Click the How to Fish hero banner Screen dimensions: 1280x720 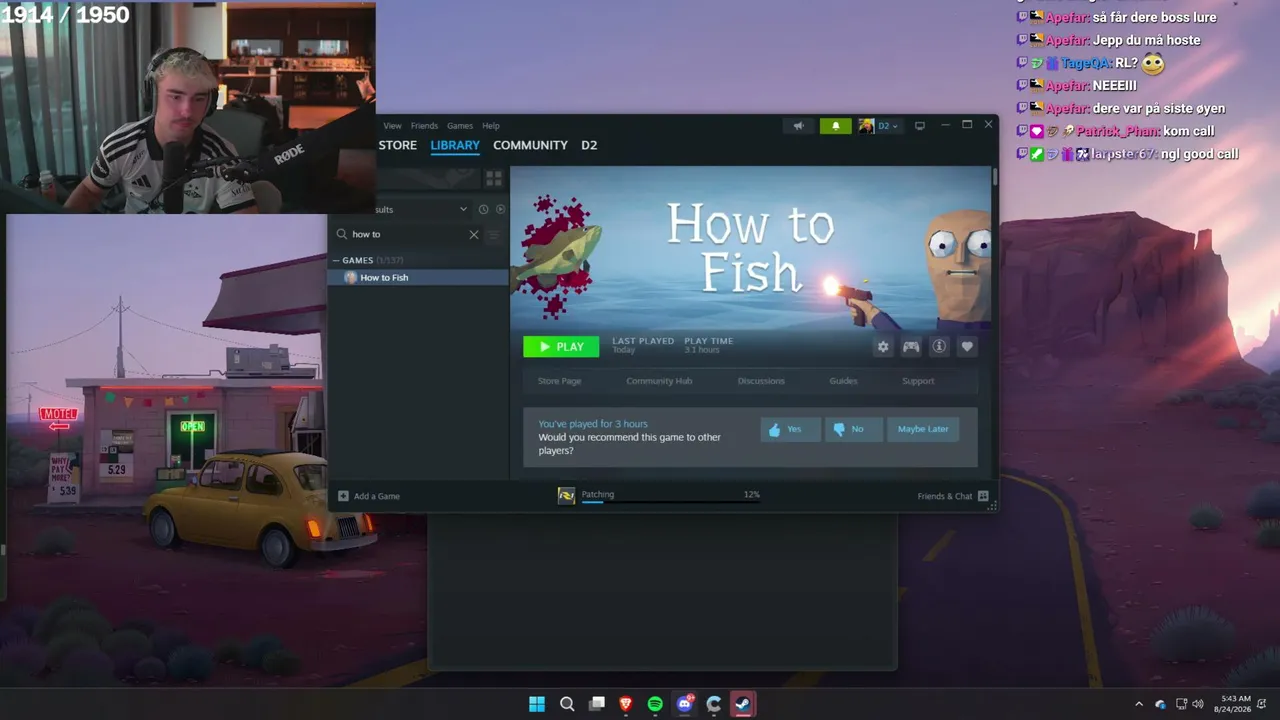click(x=750, y=247)
